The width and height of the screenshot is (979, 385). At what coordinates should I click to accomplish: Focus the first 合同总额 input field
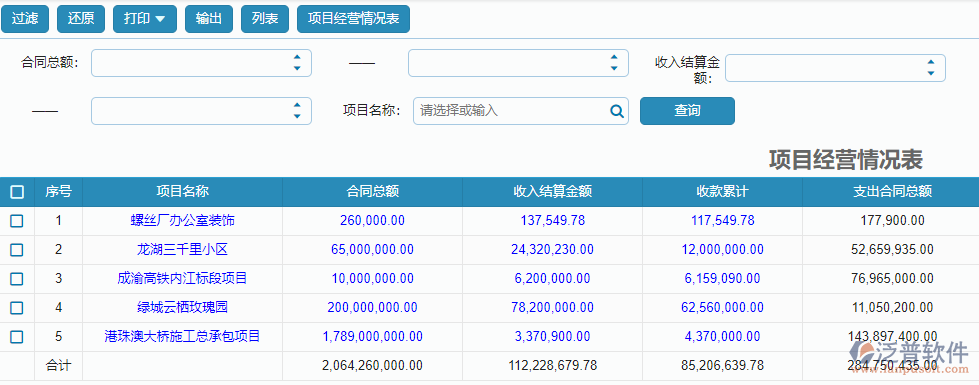pyautogui.click(x=201, y=63)
